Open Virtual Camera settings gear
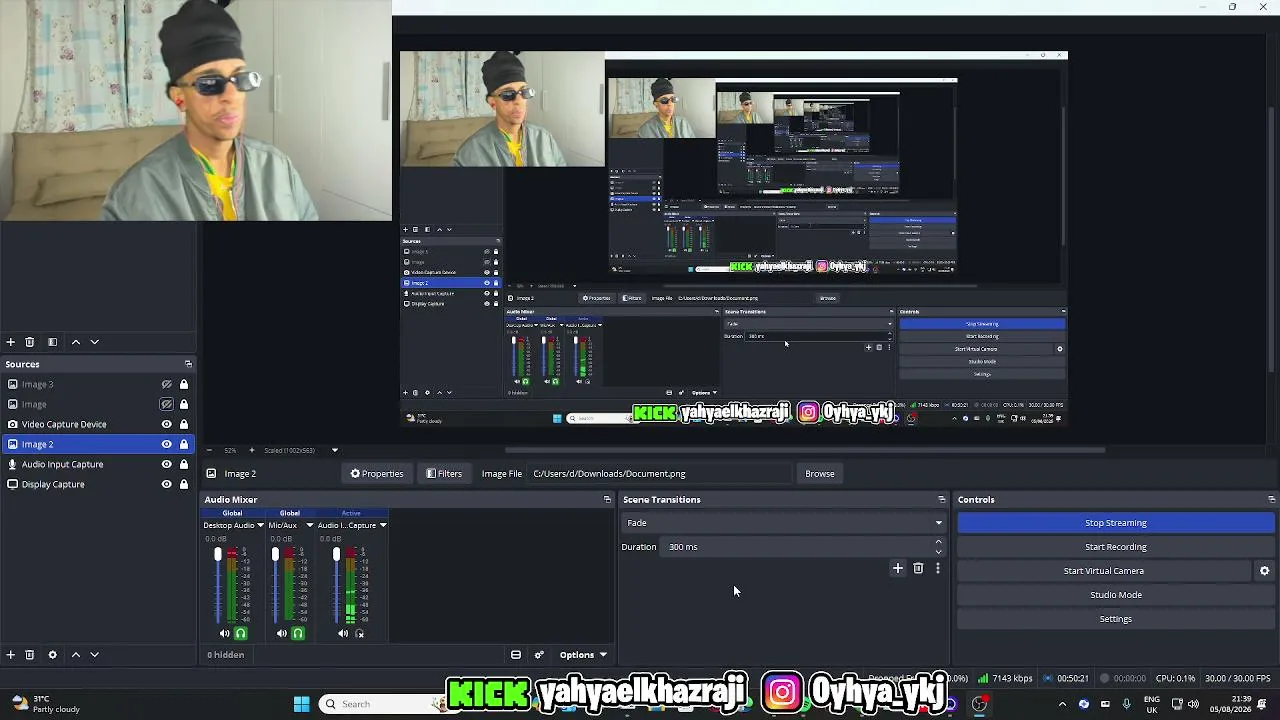This screenshot has height=720, width=1280. (1264, 571)
